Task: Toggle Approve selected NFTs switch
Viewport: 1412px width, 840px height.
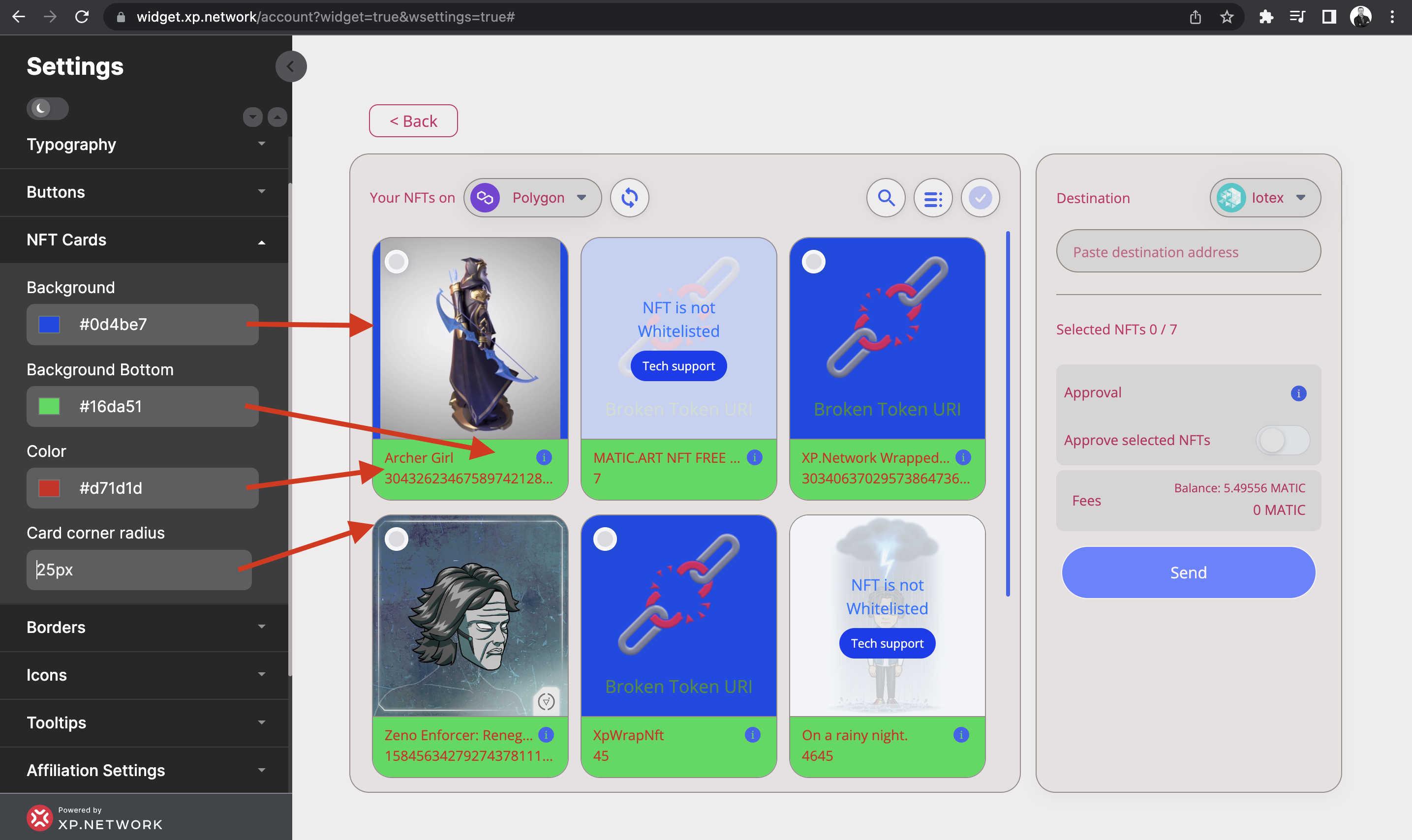Action: [x=1283, y=440]
